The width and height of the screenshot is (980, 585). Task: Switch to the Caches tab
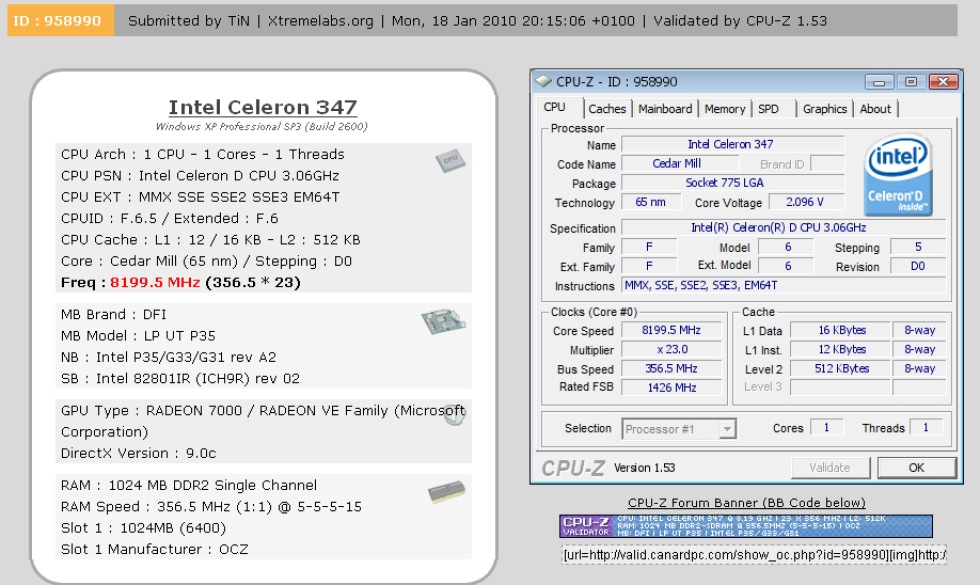point(606,109)
